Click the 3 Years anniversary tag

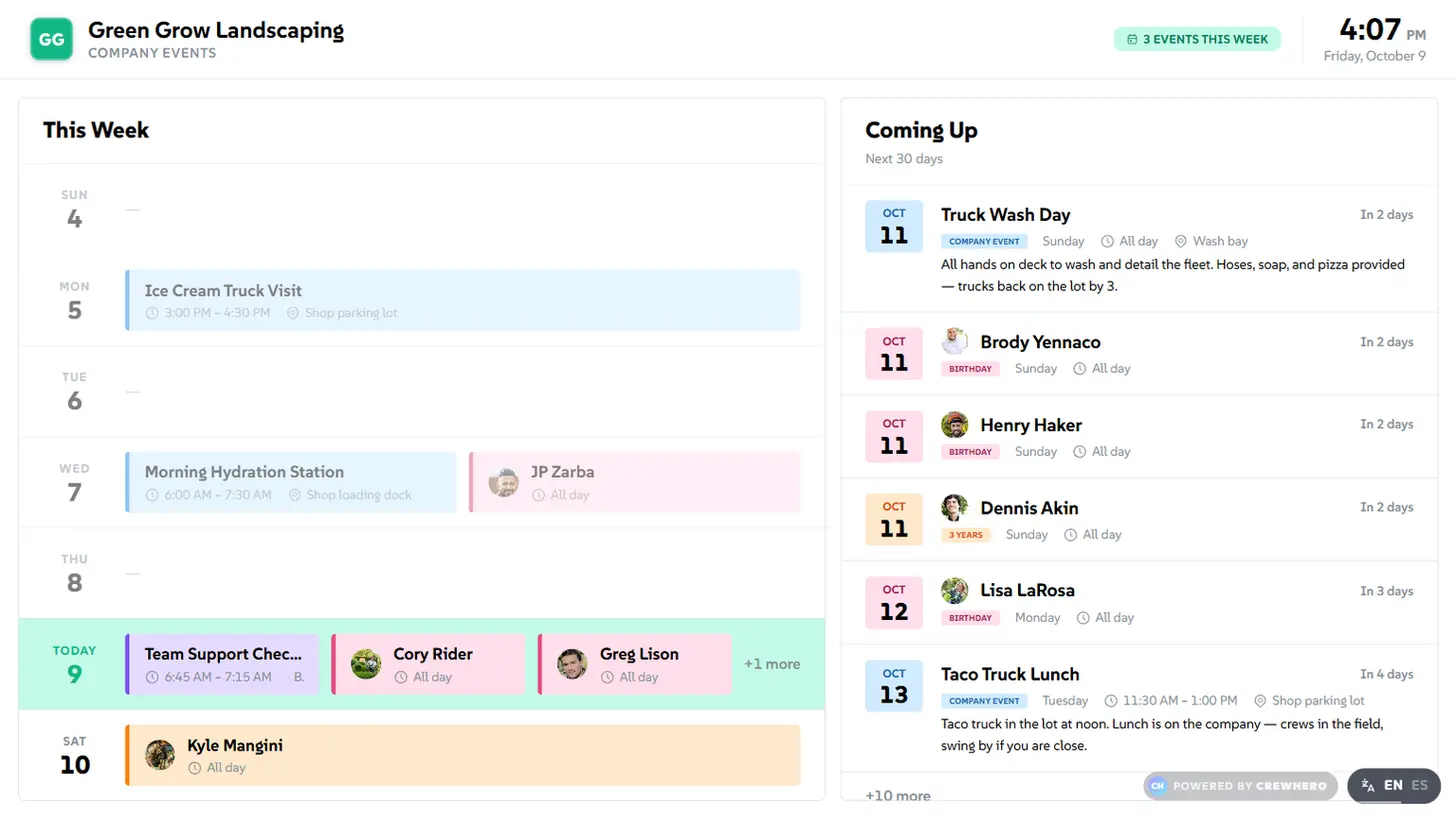coord(966,535)
